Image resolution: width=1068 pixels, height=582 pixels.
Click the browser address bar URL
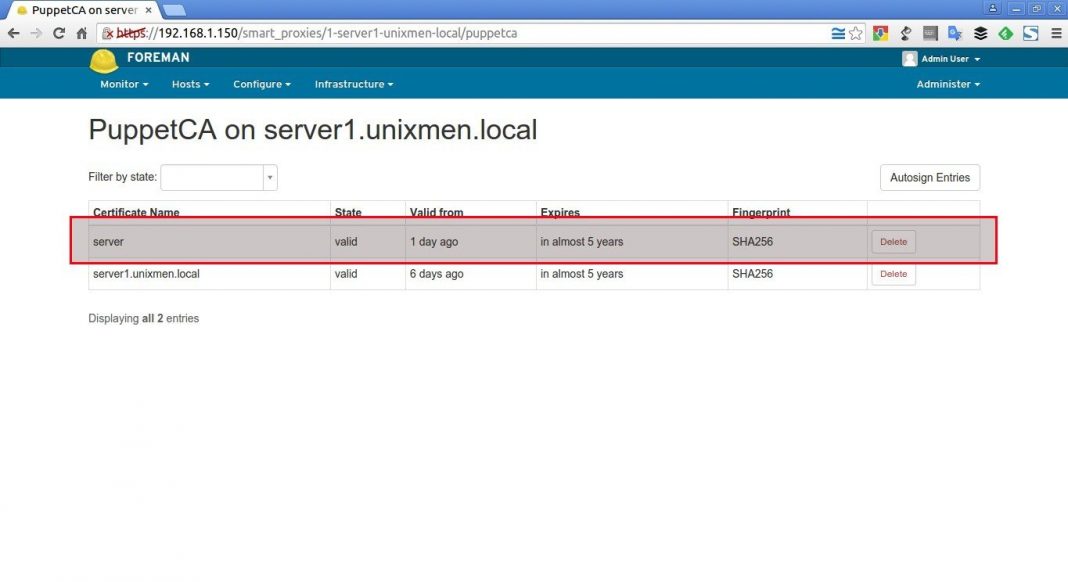click(317, 33)
